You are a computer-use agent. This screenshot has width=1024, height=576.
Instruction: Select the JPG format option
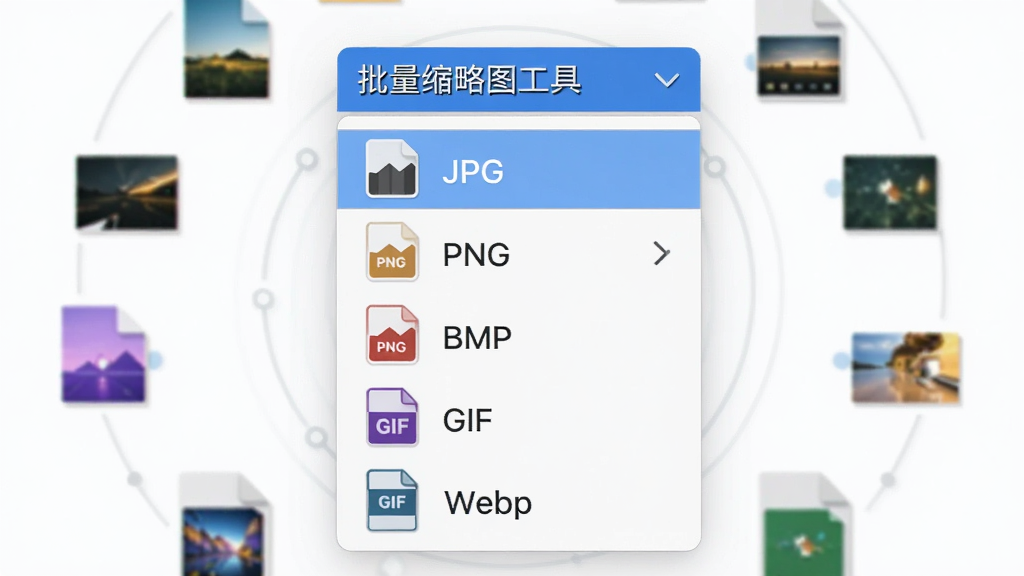pyautogui.click(x=519, y=170)
